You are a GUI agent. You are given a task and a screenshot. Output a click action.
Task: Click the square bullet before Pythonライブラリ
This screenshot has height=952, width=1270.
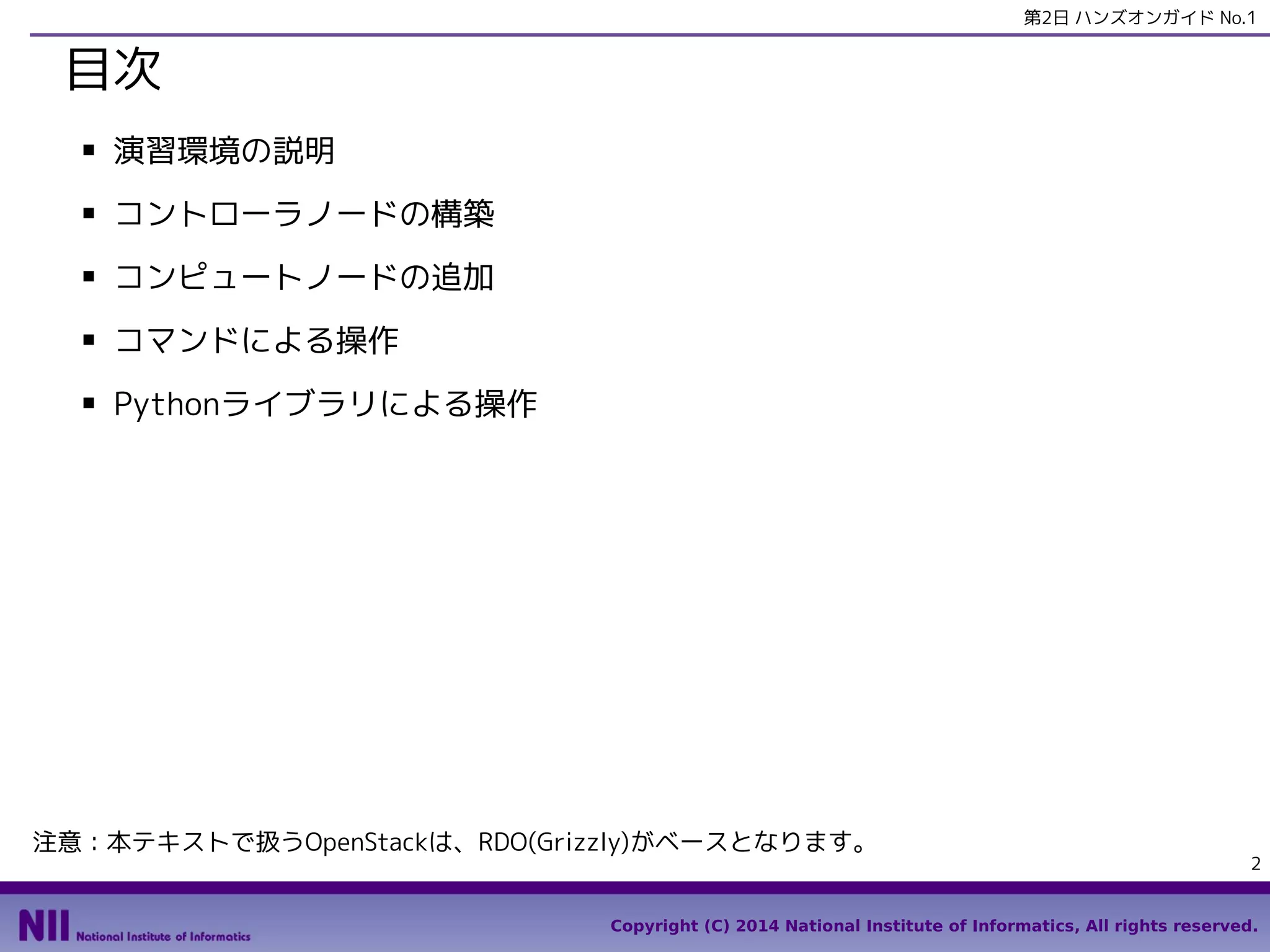click(x=89, y=403)
